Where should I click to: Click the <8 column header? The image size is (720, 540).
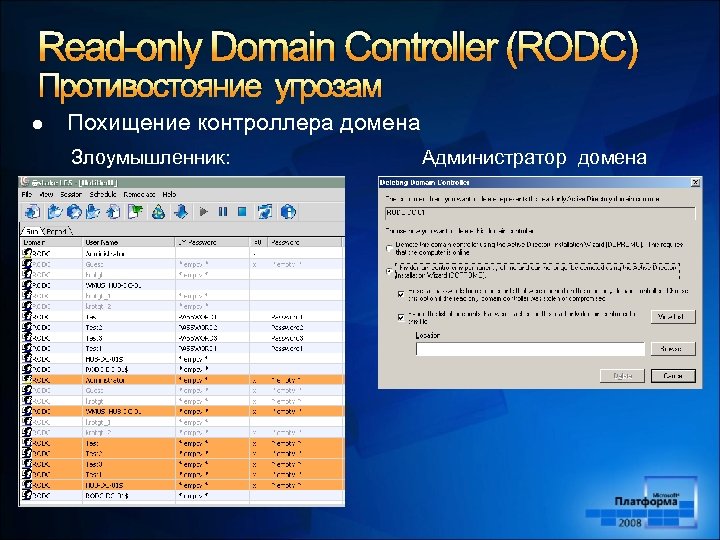click(x=259, y=242)
